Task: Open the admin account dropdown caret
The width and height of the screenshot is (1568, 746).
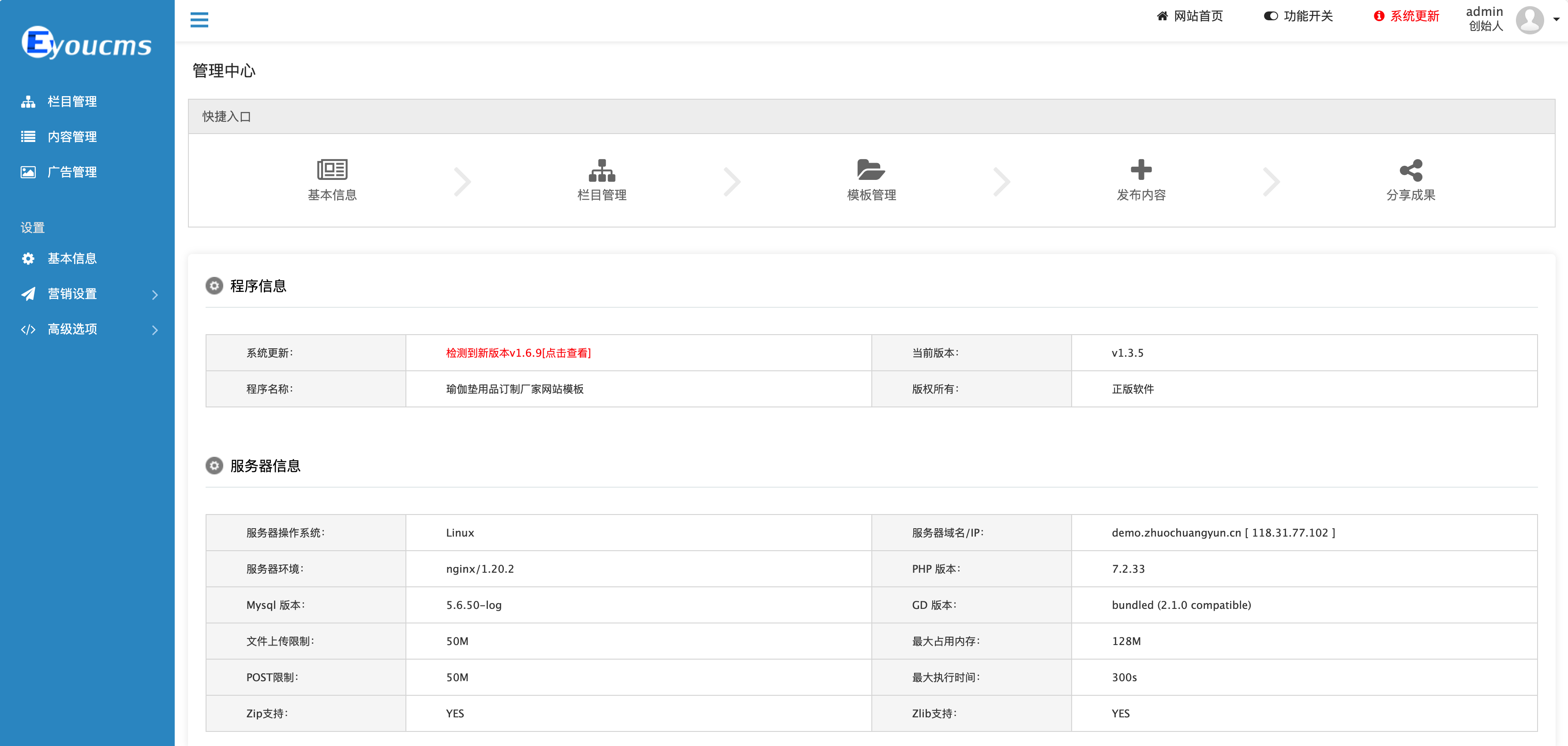Action: click(1557, 19)
